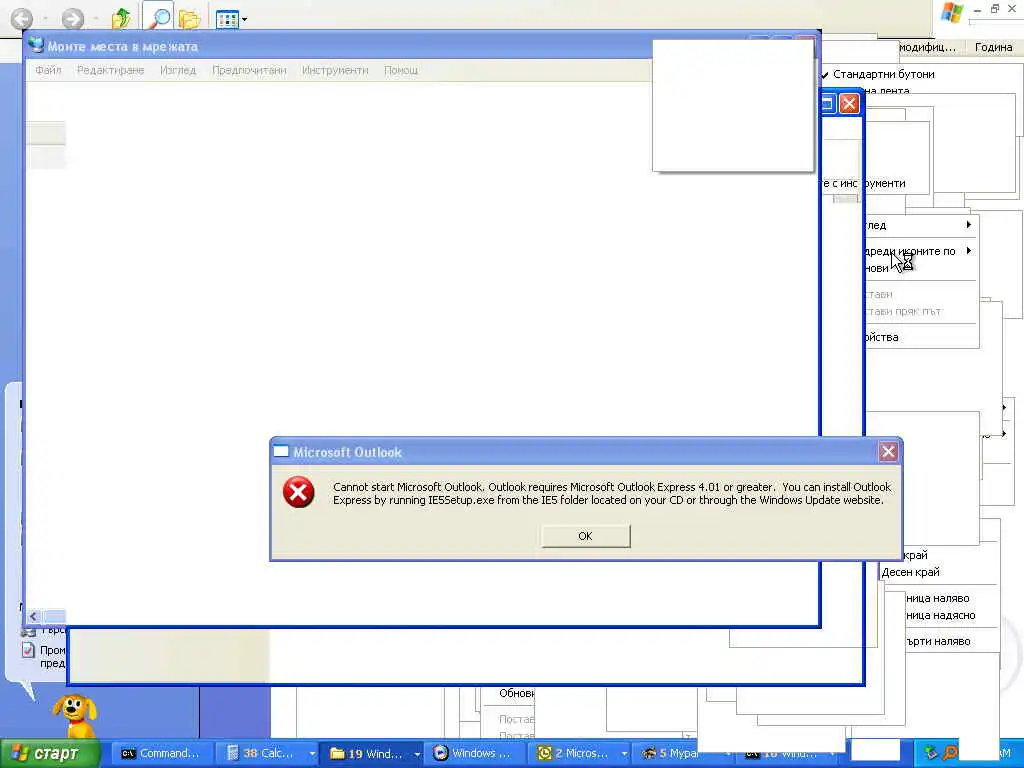Expand 19 Wind… taskbar group arrow

pyautogui.click(x=417, y=754)
